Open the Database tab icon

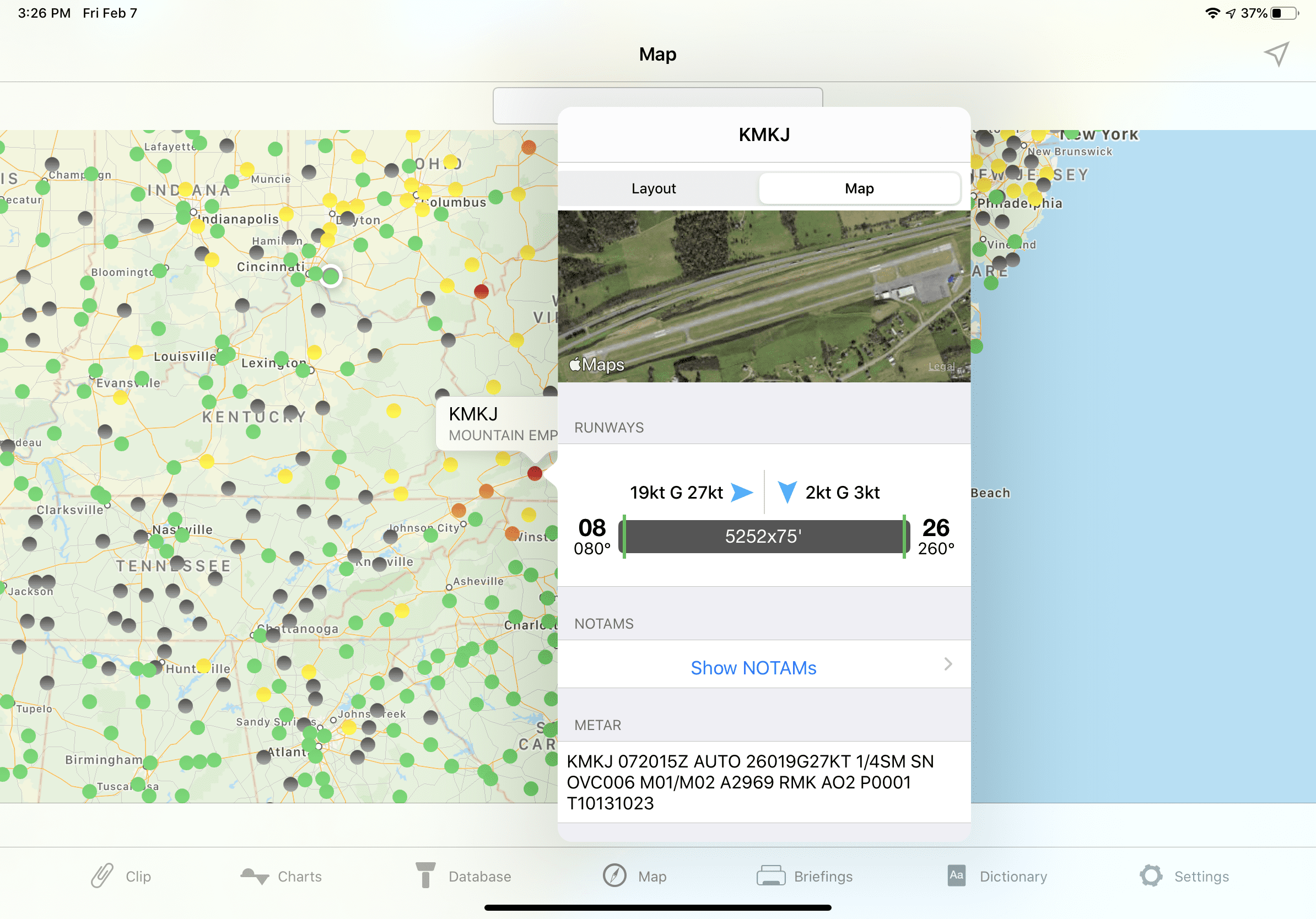[425, 875]
